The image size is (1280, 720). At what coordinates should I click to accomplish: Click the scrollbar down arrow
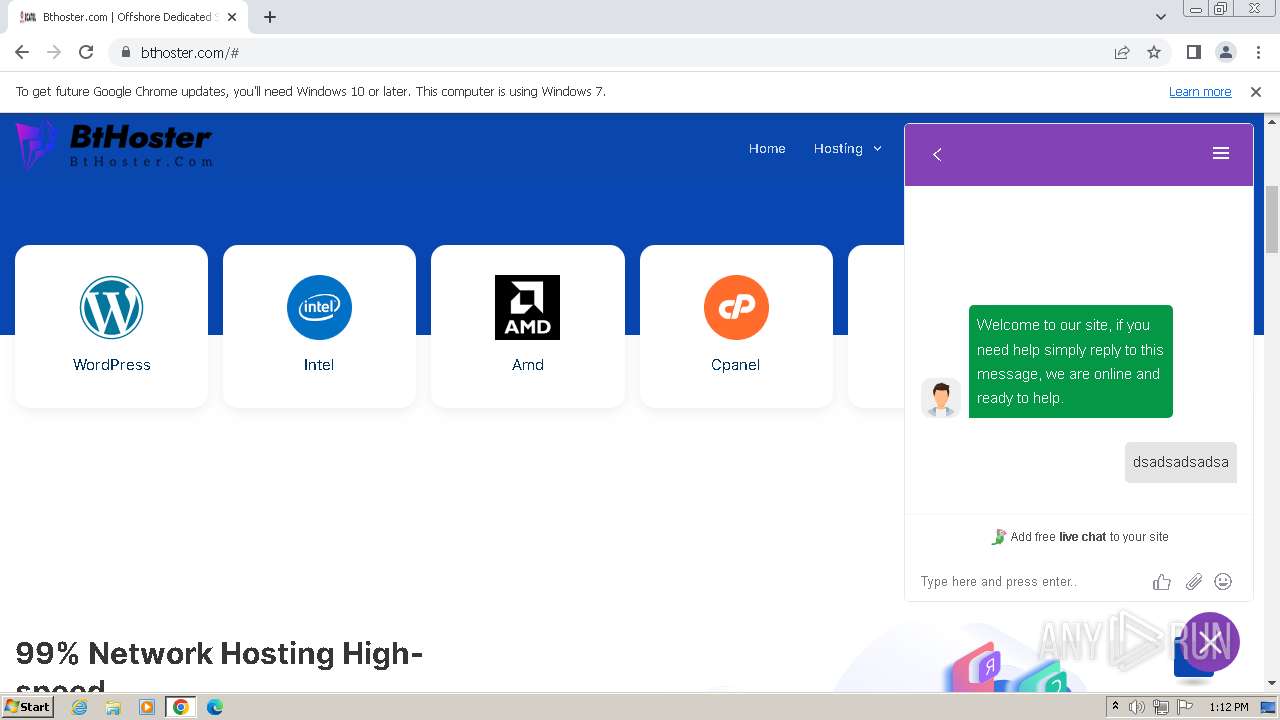coord(1272,683)
